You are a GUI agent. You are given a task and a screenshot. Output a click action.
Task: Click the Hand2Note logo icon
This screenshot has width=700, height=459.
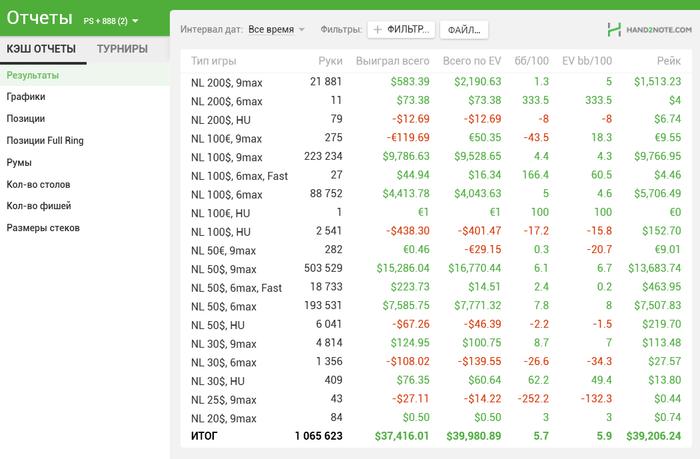pos(614,30)
